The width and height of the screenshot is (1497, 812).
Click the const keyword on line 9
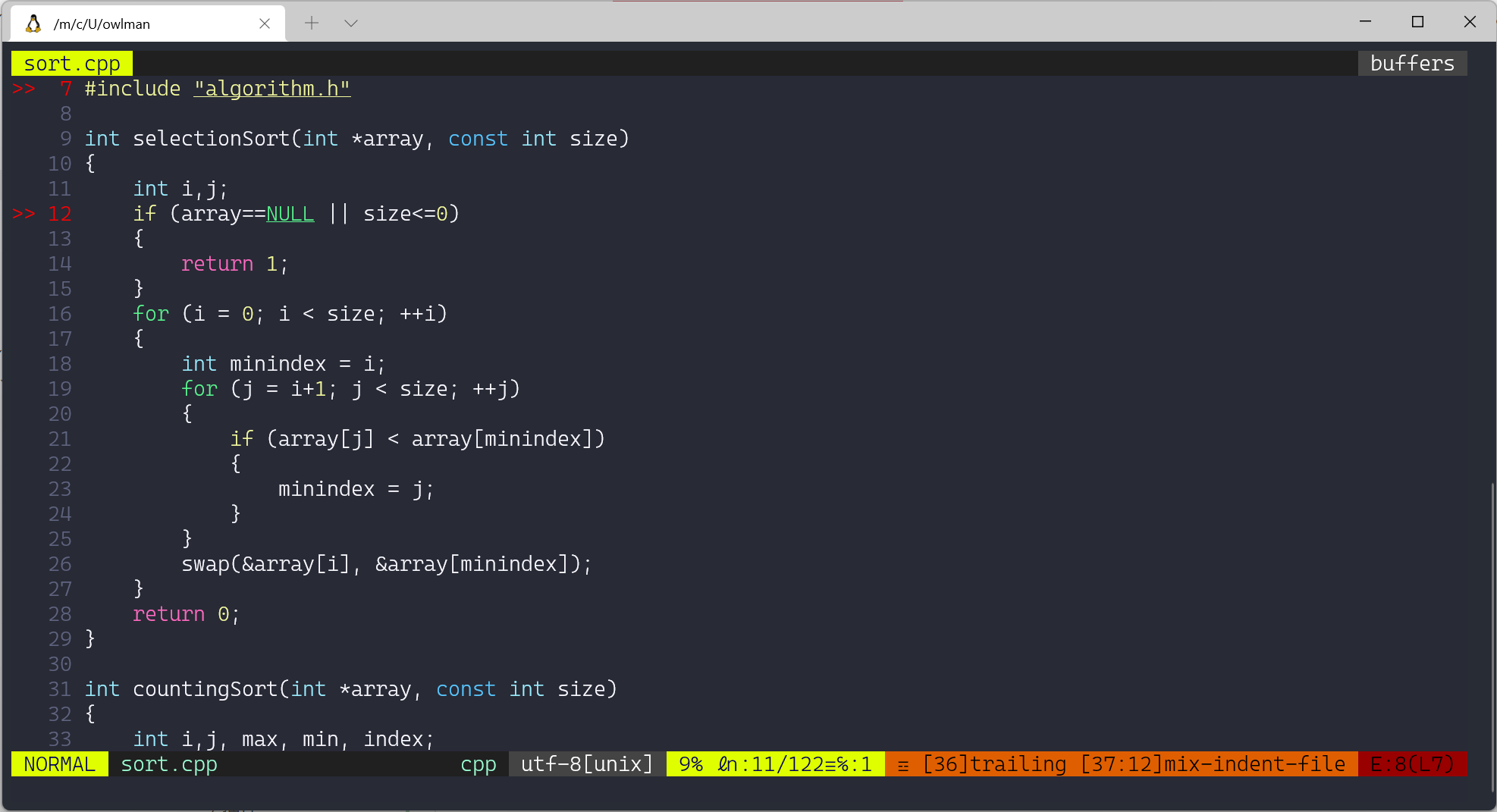pos(478,139)
